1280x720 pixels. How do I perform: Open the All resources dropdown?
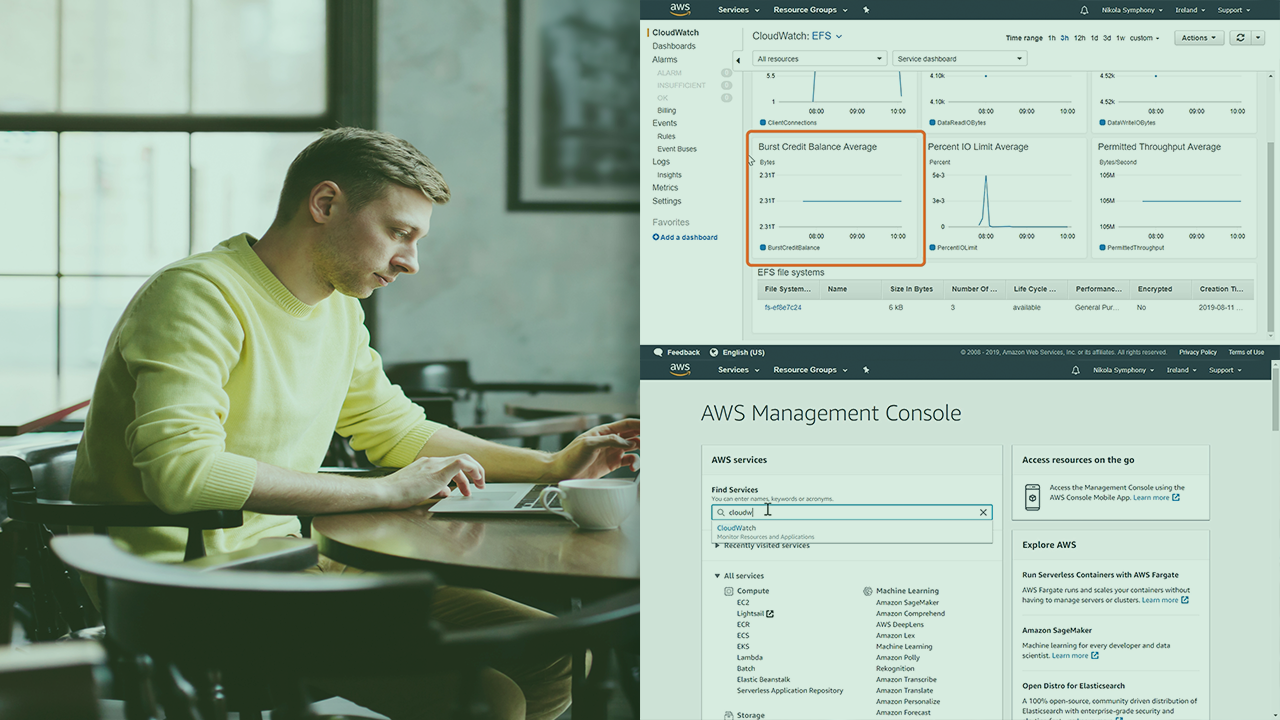[819, 58]
